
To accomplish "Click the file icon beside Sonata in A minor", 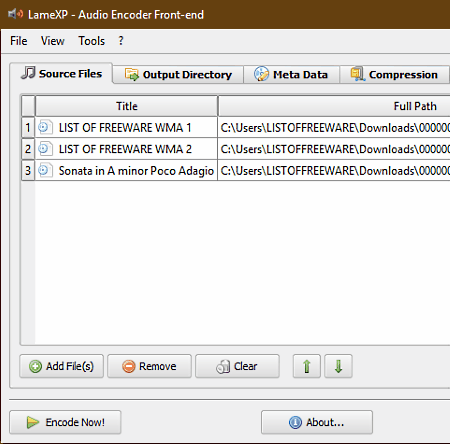I will 45,170.
